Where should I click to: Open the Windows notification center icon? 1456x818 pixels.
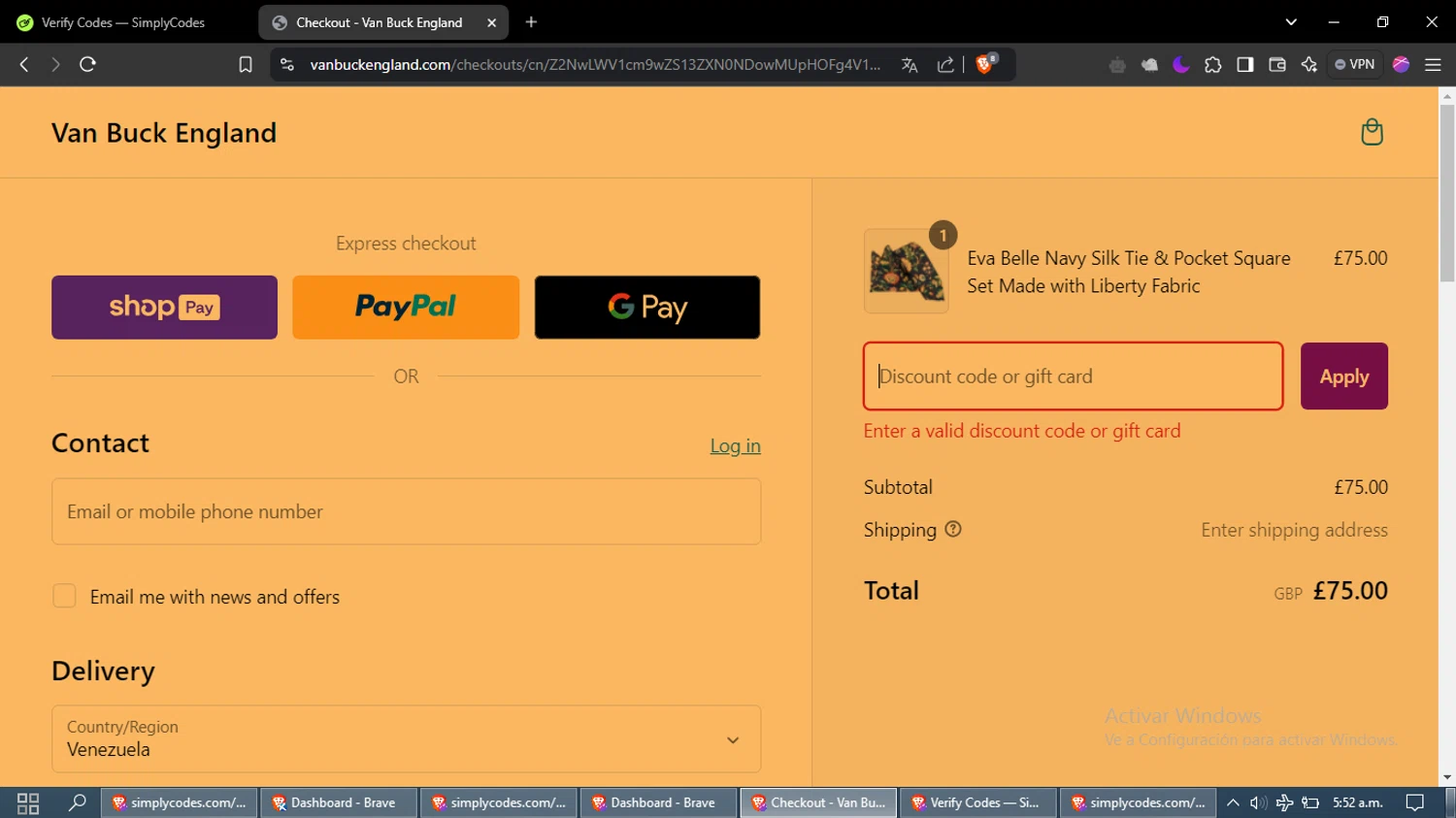coord(1415,802)
